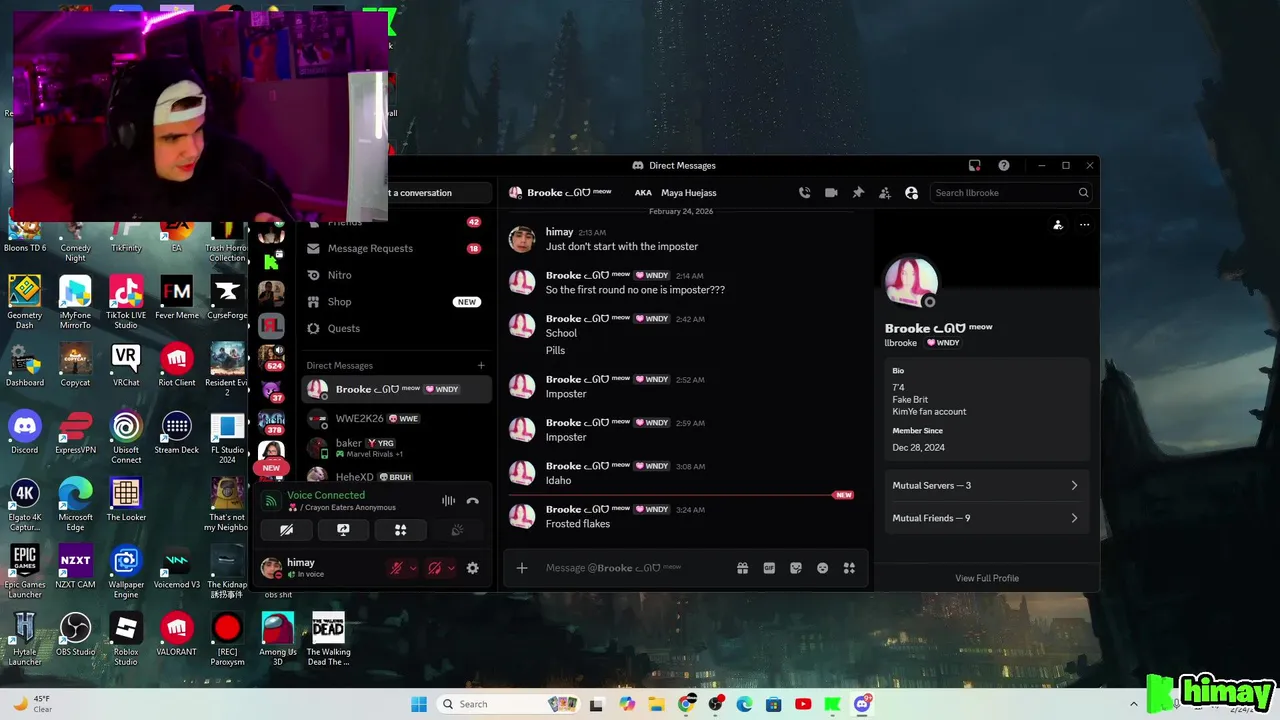Open Discord user settings gear
This screenshot has width=1280, height=720.
[472, 568]
